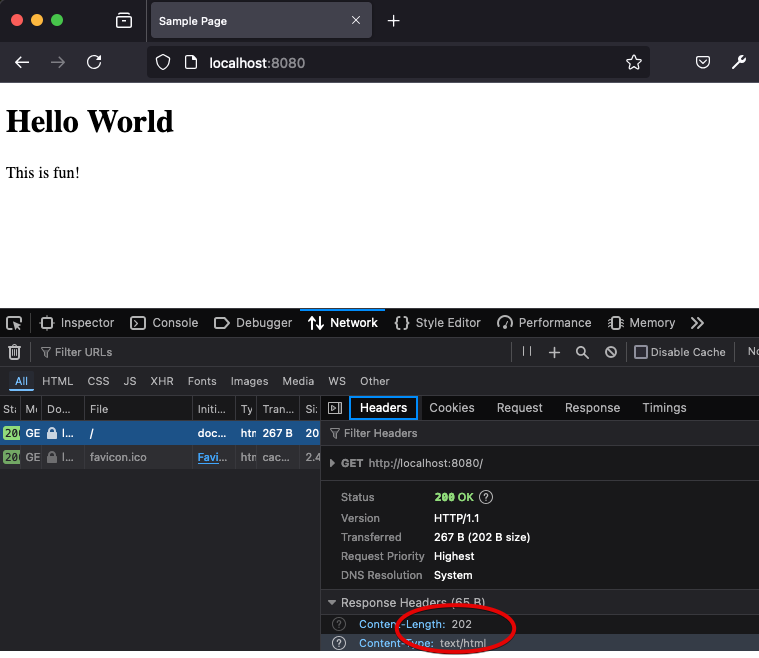Viewport: 759px width, 658px height.
Task: Open the Response details tab
Action: [x=592, y=408]
